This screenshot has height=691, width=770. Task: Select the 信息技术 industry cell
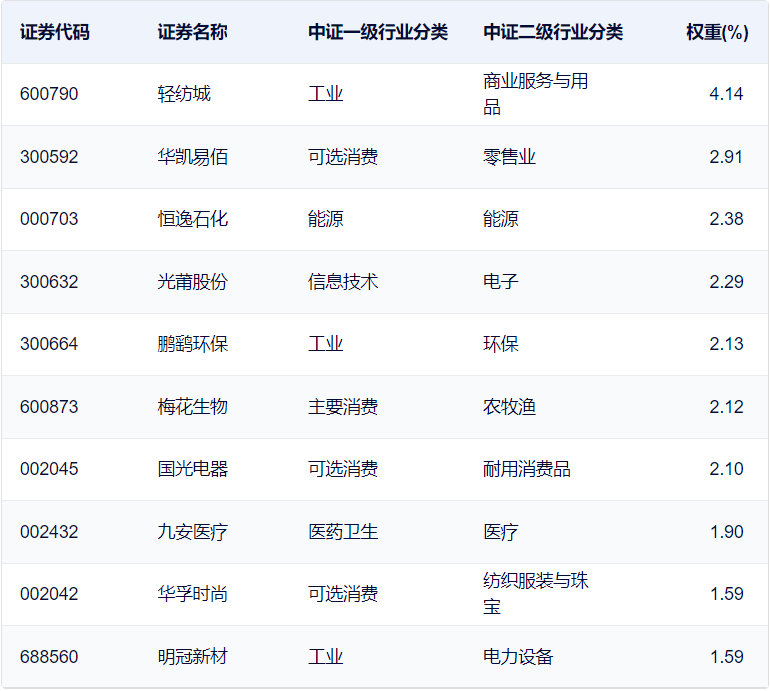pyautogui.click(x=343, y=282)
